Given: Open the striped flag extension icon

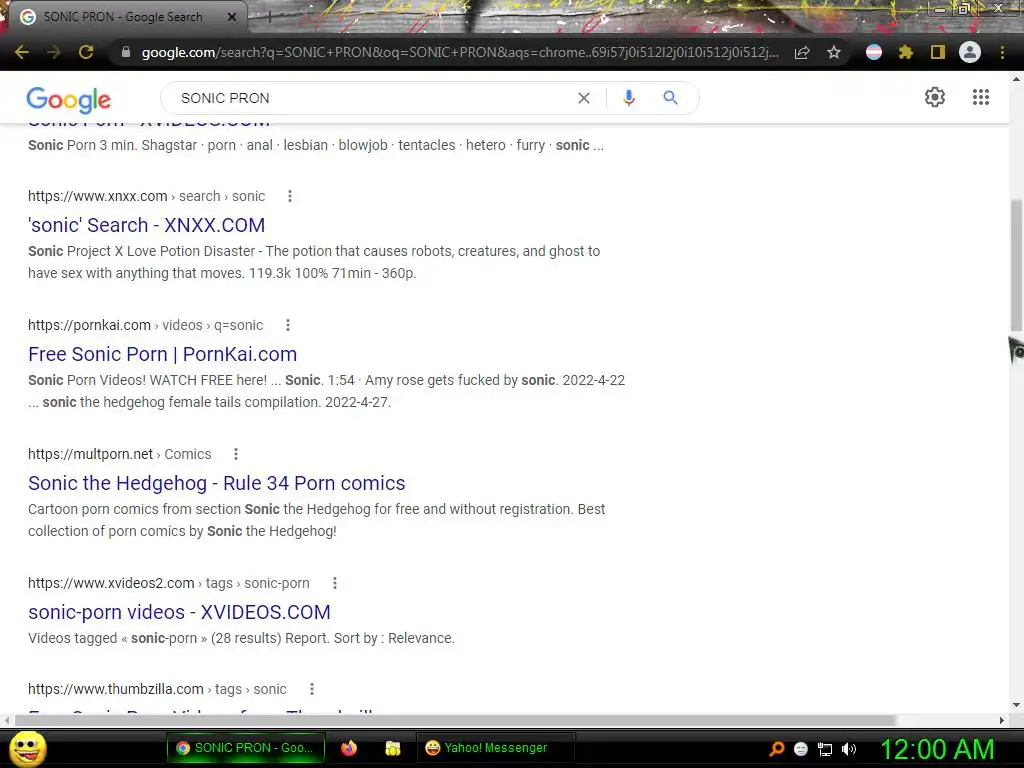Looking at the screenshot, I should pos(874,52).
